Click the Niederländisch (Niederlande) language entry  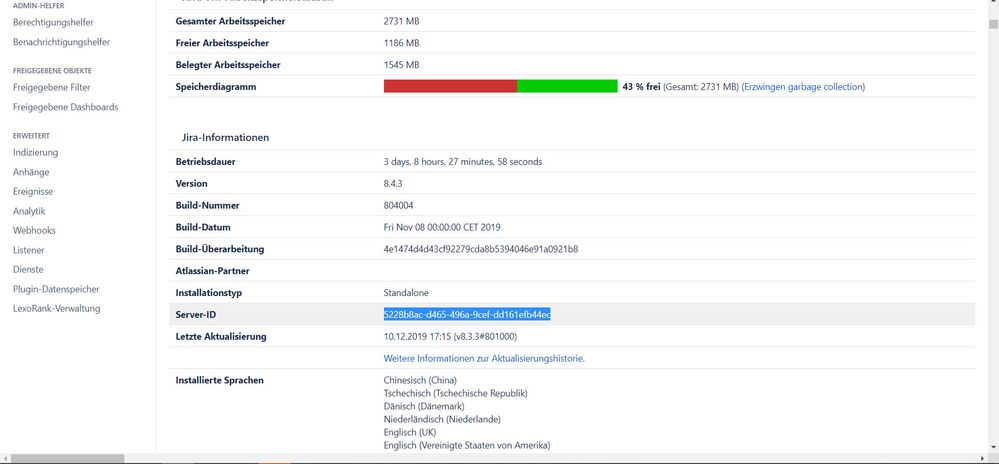coord(442,419)
